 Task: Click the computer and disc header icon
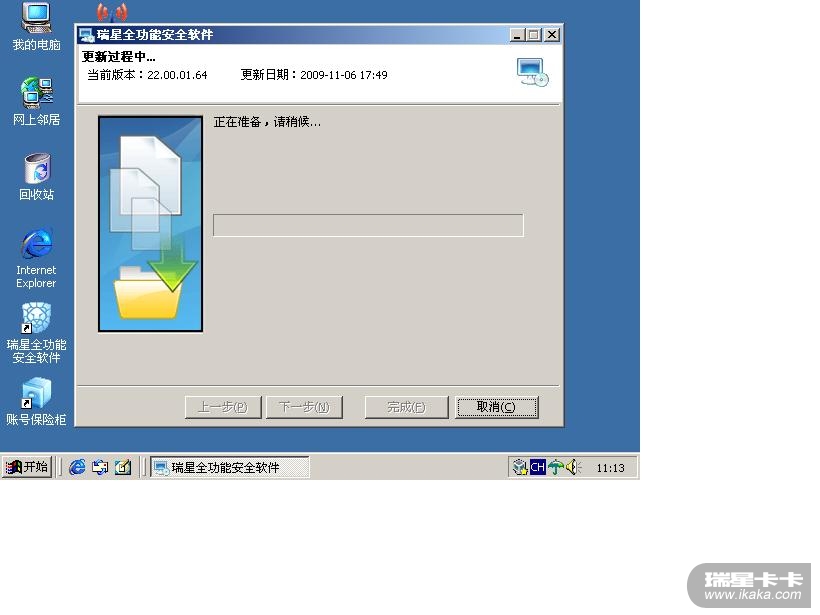point(532,72)
